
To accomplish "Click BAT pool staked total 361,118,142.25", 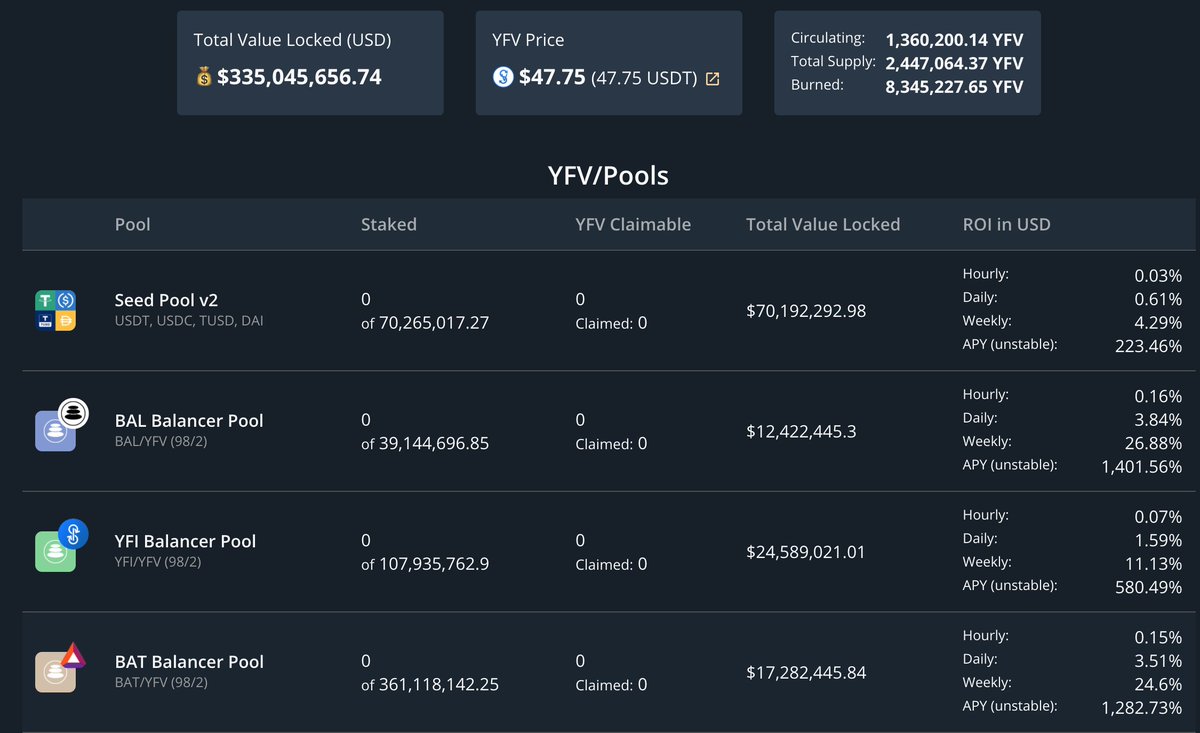I will pos(439,685).
